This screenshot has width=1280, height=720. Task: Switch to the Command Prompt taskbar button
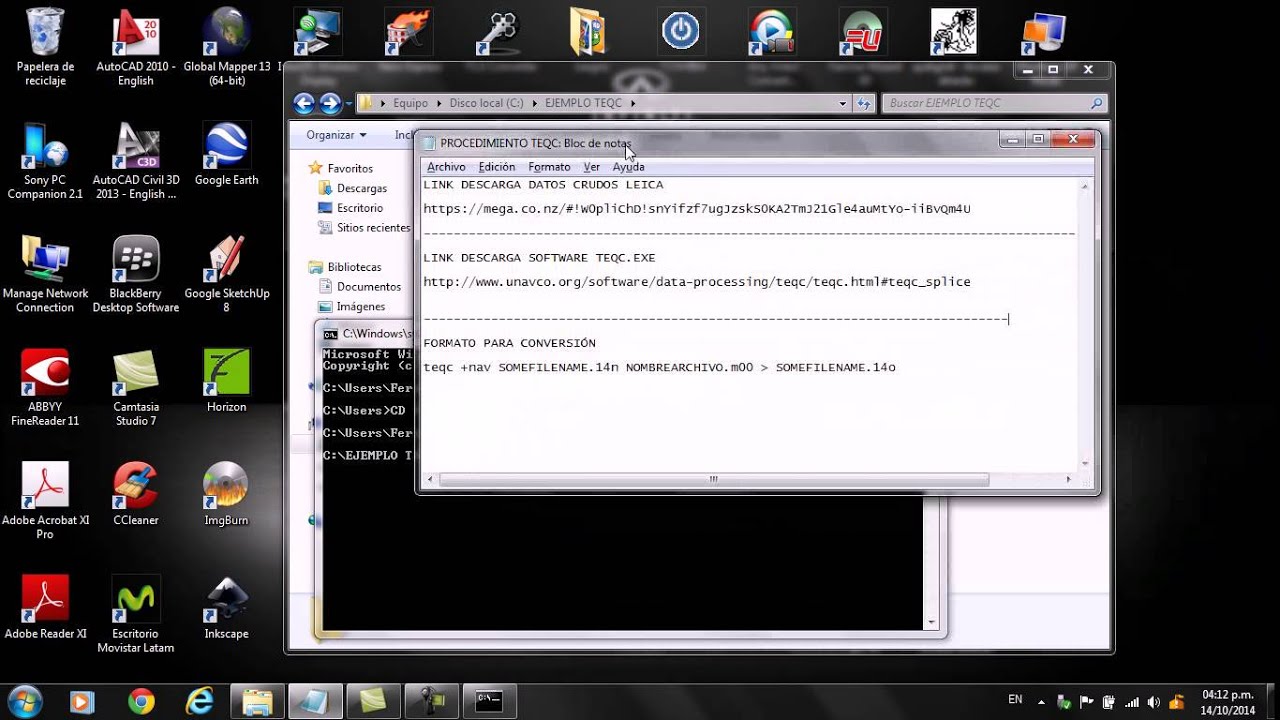(x=489, y=701)
